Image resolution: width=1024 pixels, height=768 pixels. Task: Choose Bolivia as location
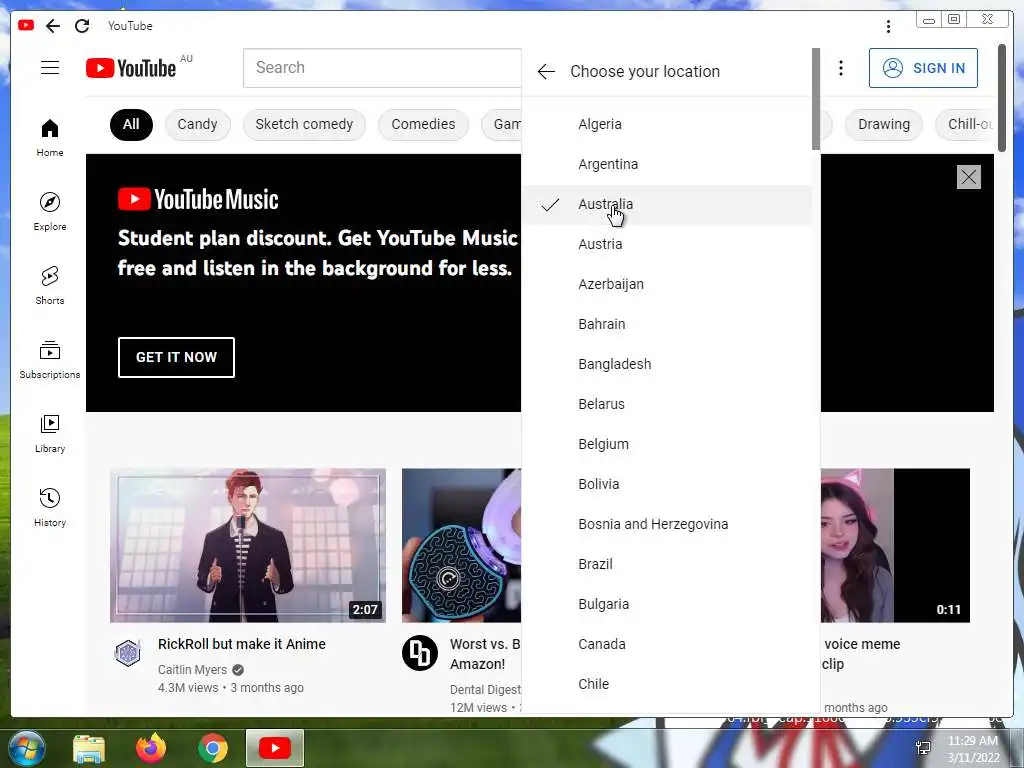click(667, 484)
